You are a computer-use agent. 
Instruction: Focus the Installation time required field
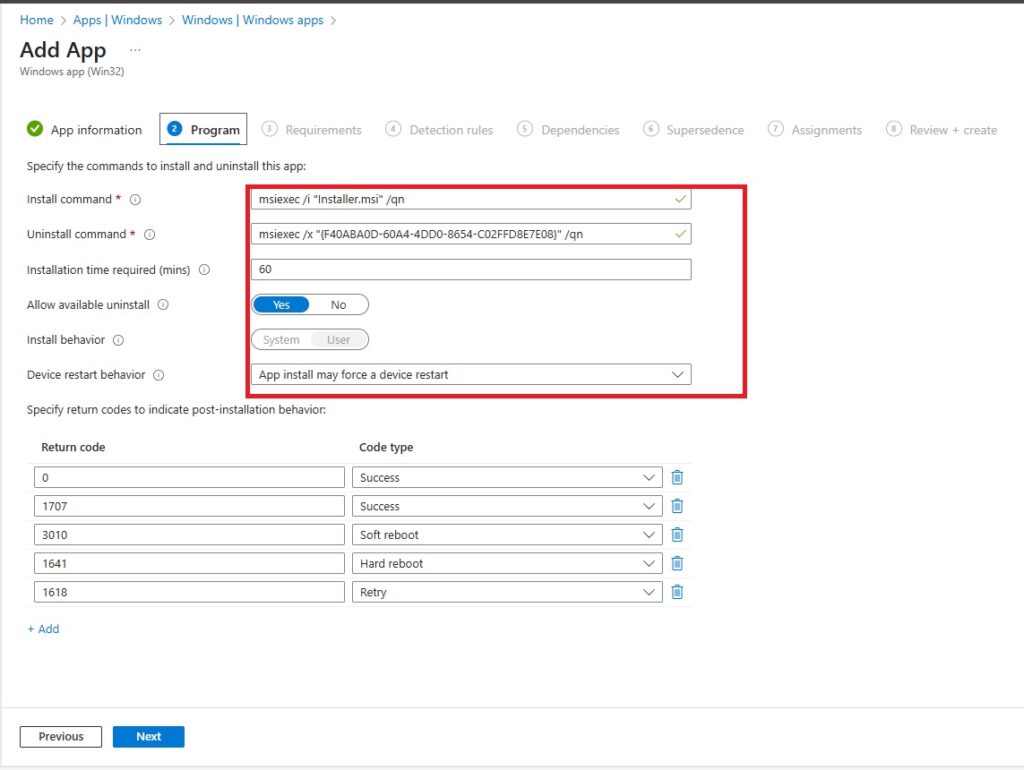point(471,269)
